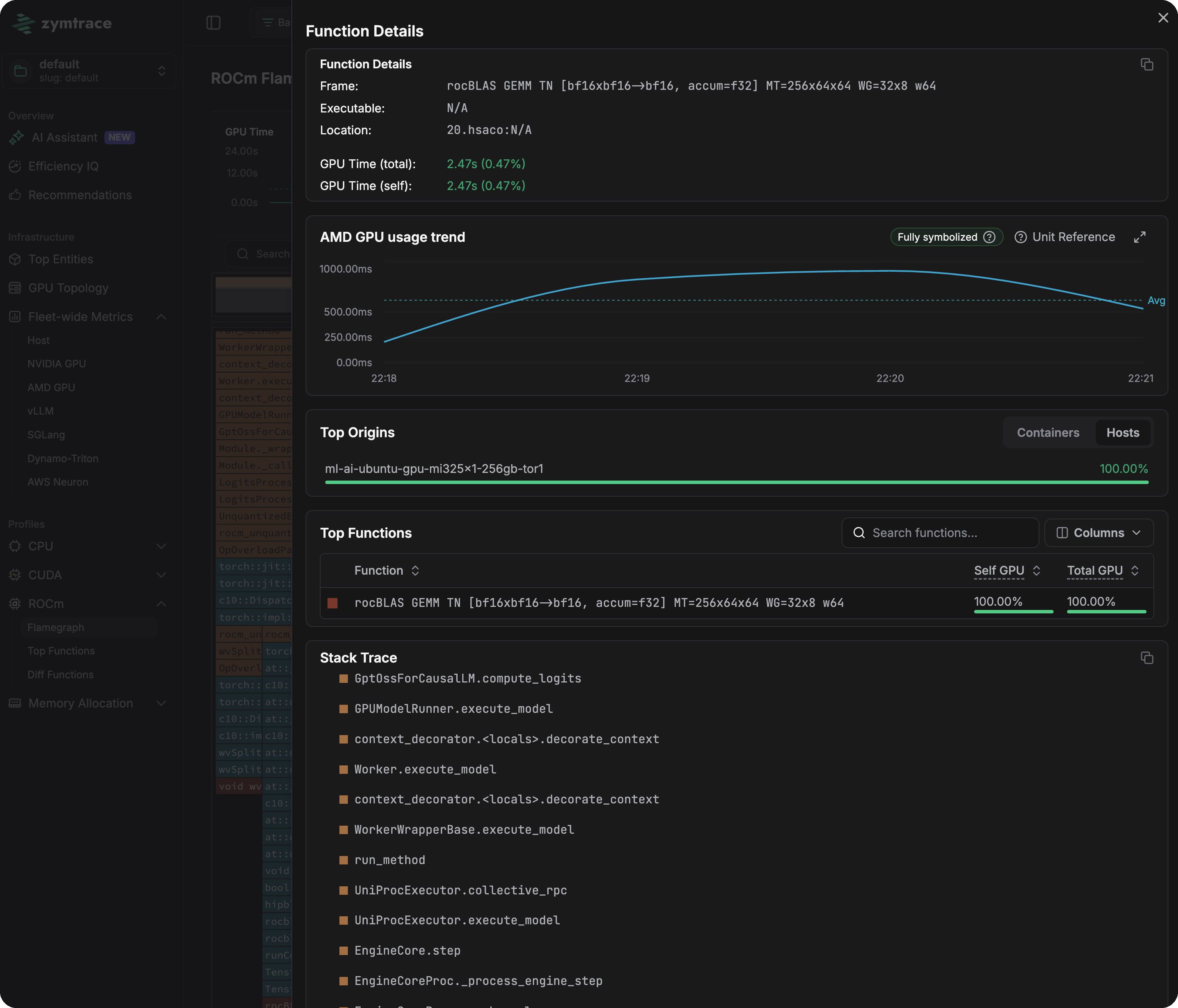Open Top Entities page
This screenshot has height=1008, width=1178.
[60, 259]
